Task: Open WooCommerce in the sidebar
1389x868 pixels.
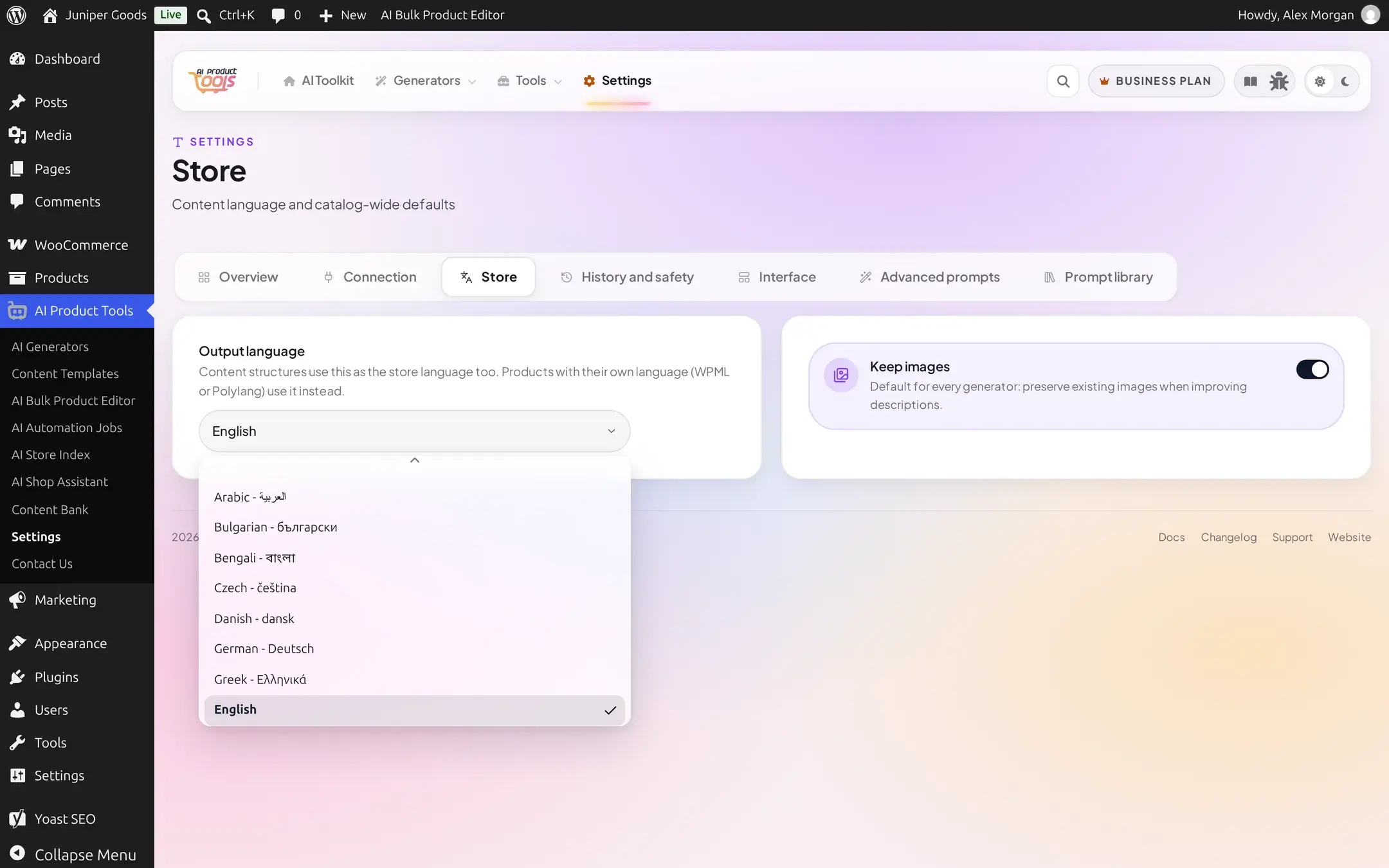Action: coord(77,245)
